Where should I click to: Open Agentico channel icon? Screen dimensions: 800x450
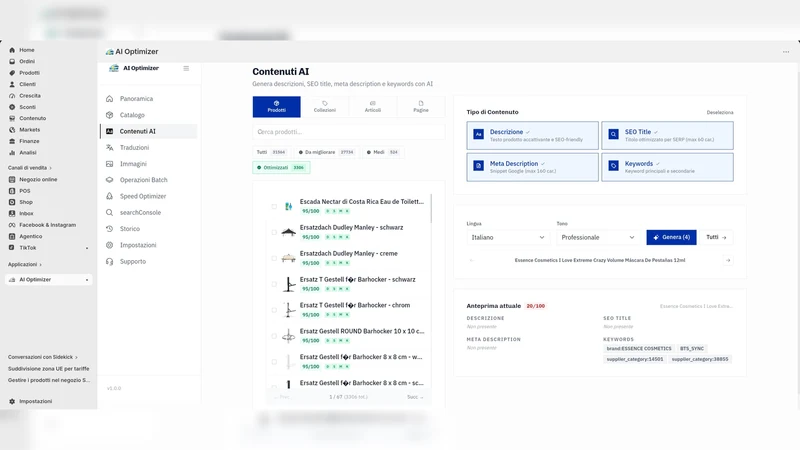pos(12,236)
